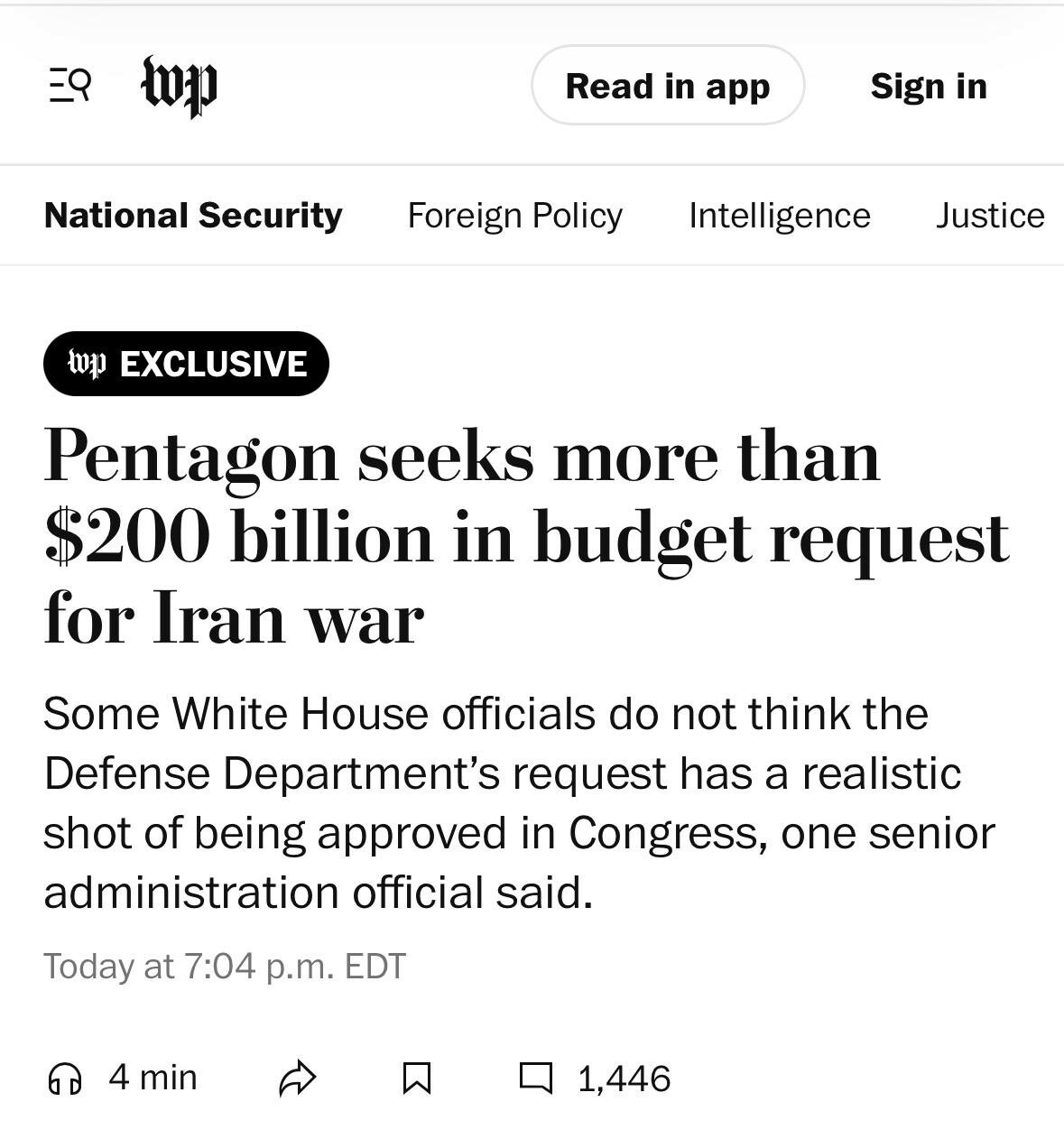Open the National Security section tab
Image resolution: width=1064 pixels, height=1148 pixels.
pos(193,216)
